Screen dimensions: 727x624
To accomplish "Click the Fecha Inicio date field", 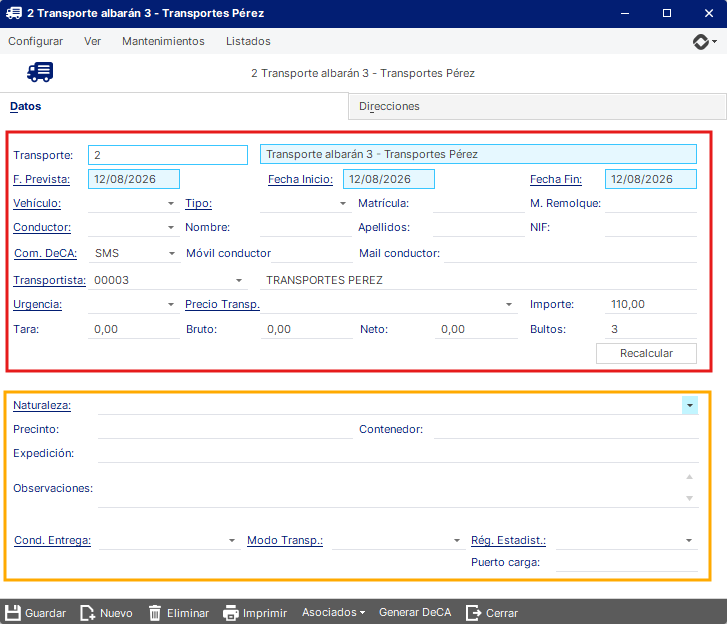I will (x=389, y=179).
